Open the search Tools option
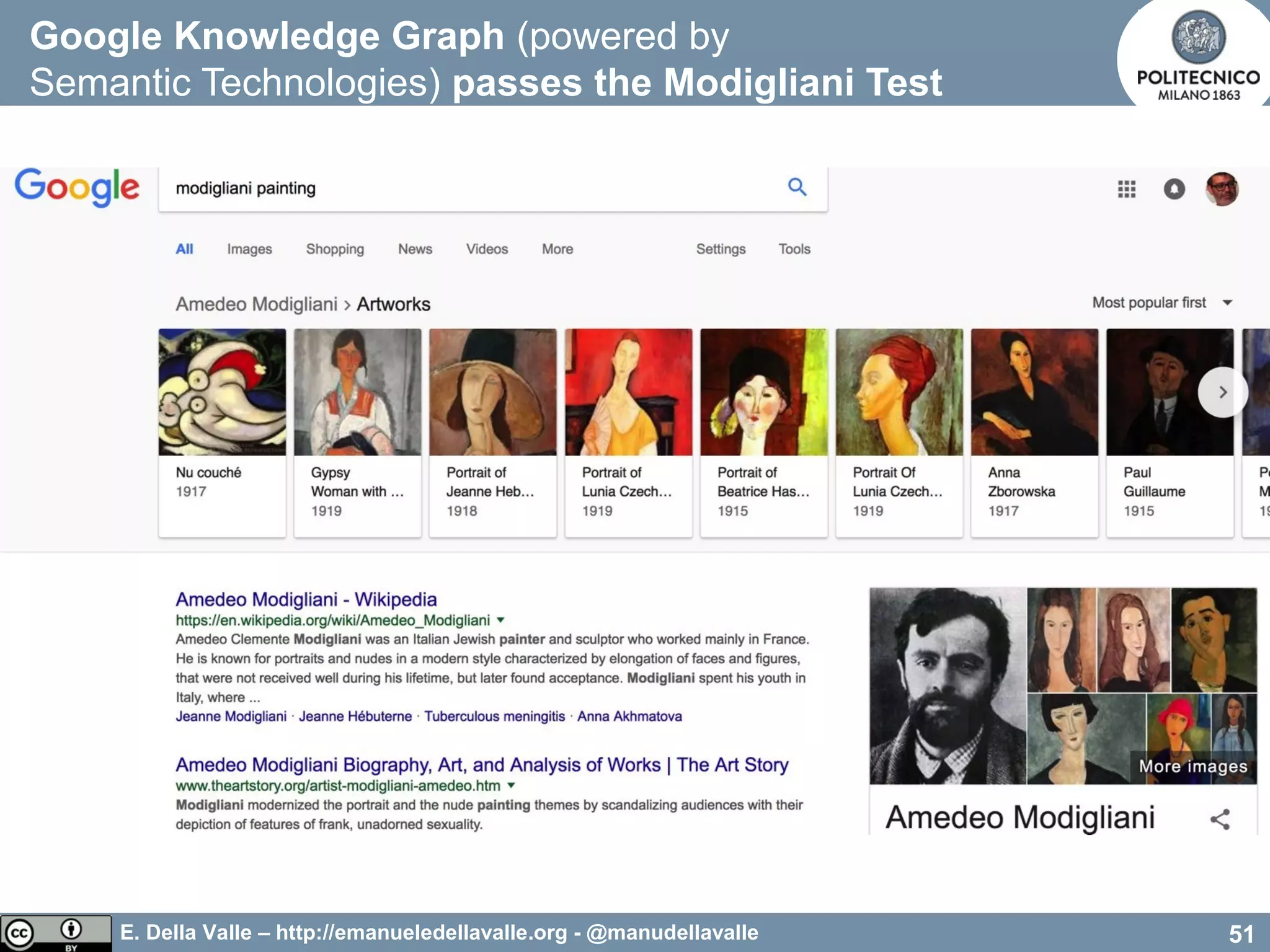 794,249
